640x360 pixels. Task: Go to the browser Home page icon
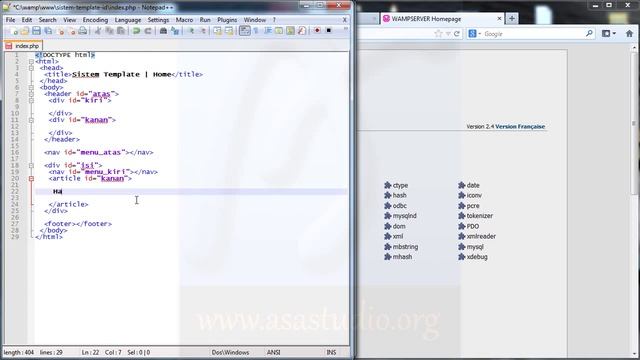click(629, 34)
